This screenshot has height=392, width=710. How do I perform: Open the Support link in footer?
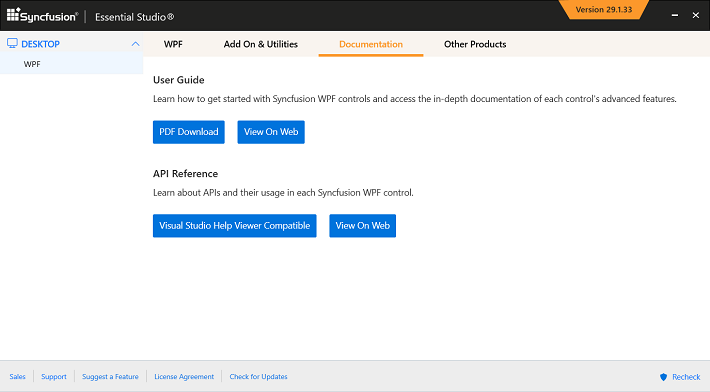(54, 377)
